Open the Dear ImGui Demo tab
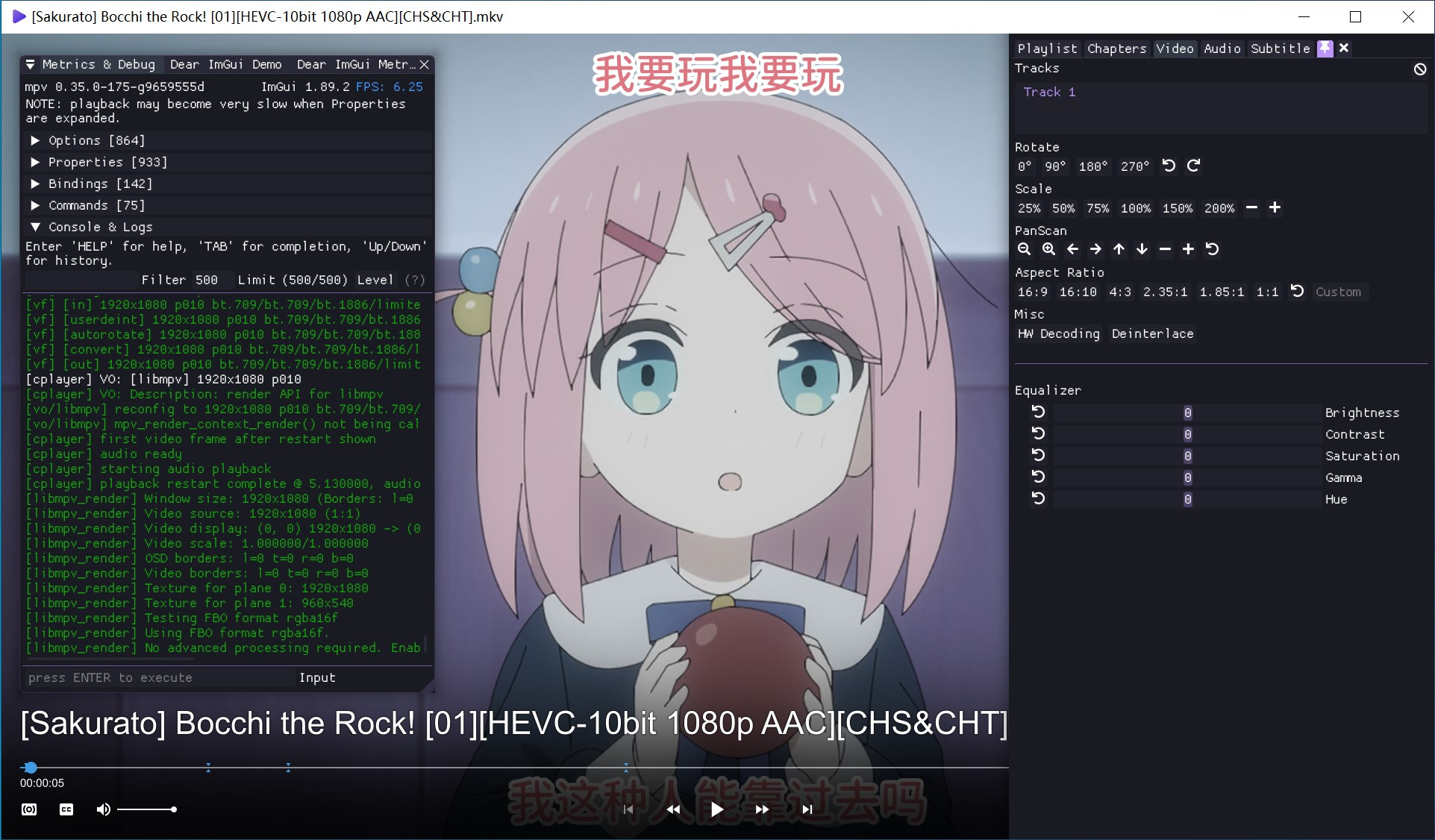The width and height of the screenshot is (1435, 840). point(226,65)
